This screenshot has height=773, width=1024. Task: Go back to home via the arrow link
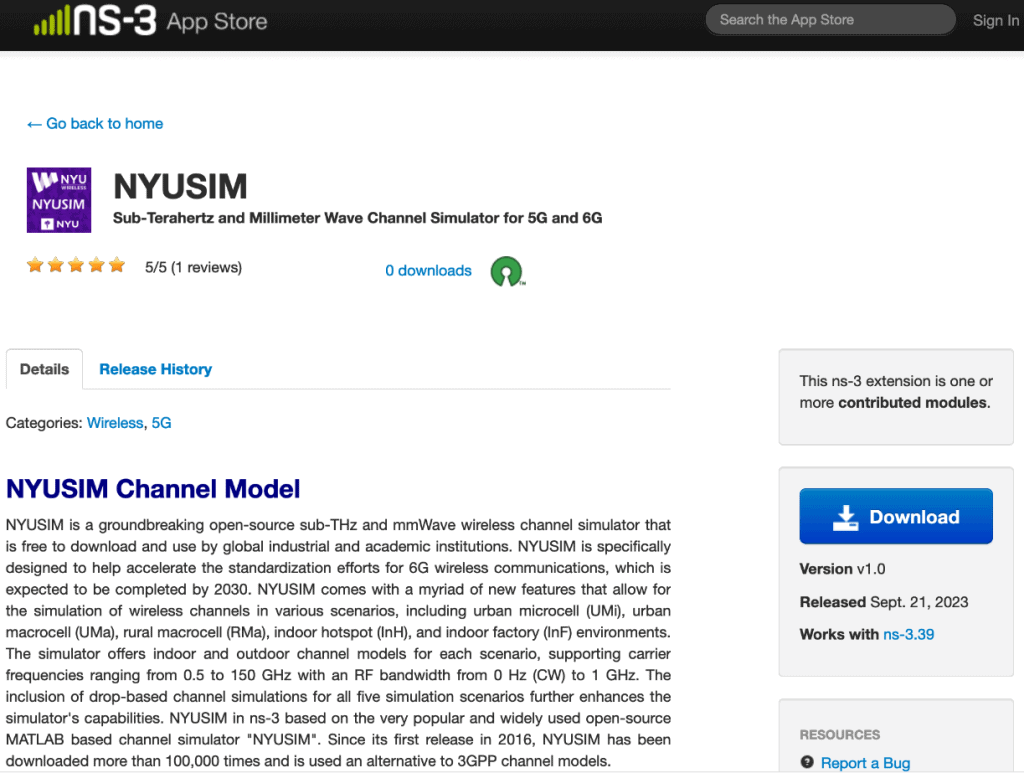[x=95, y=124]
